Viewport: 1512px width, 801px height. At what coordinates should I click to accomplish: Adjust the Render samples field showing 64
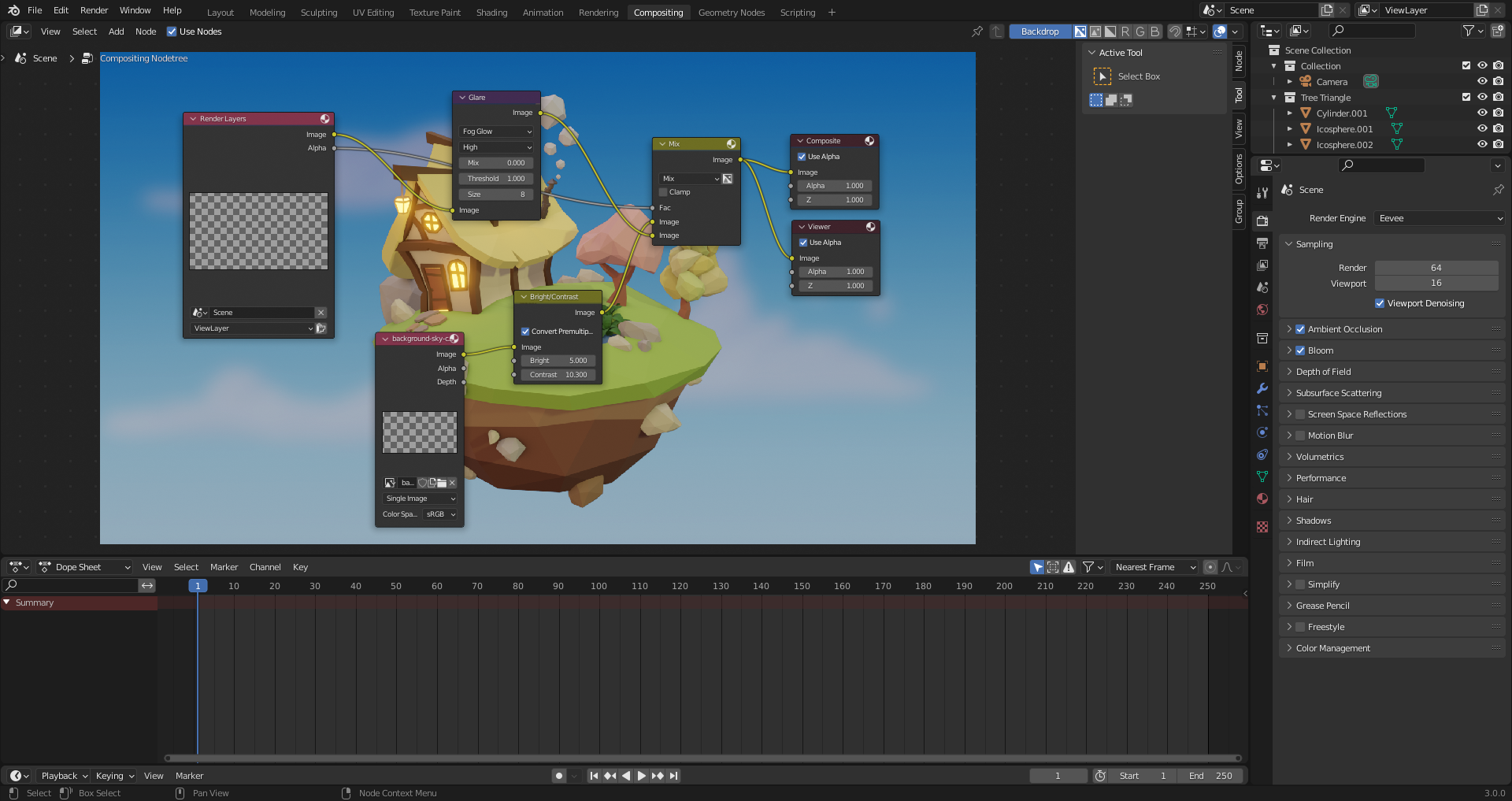click(1436, 268)
